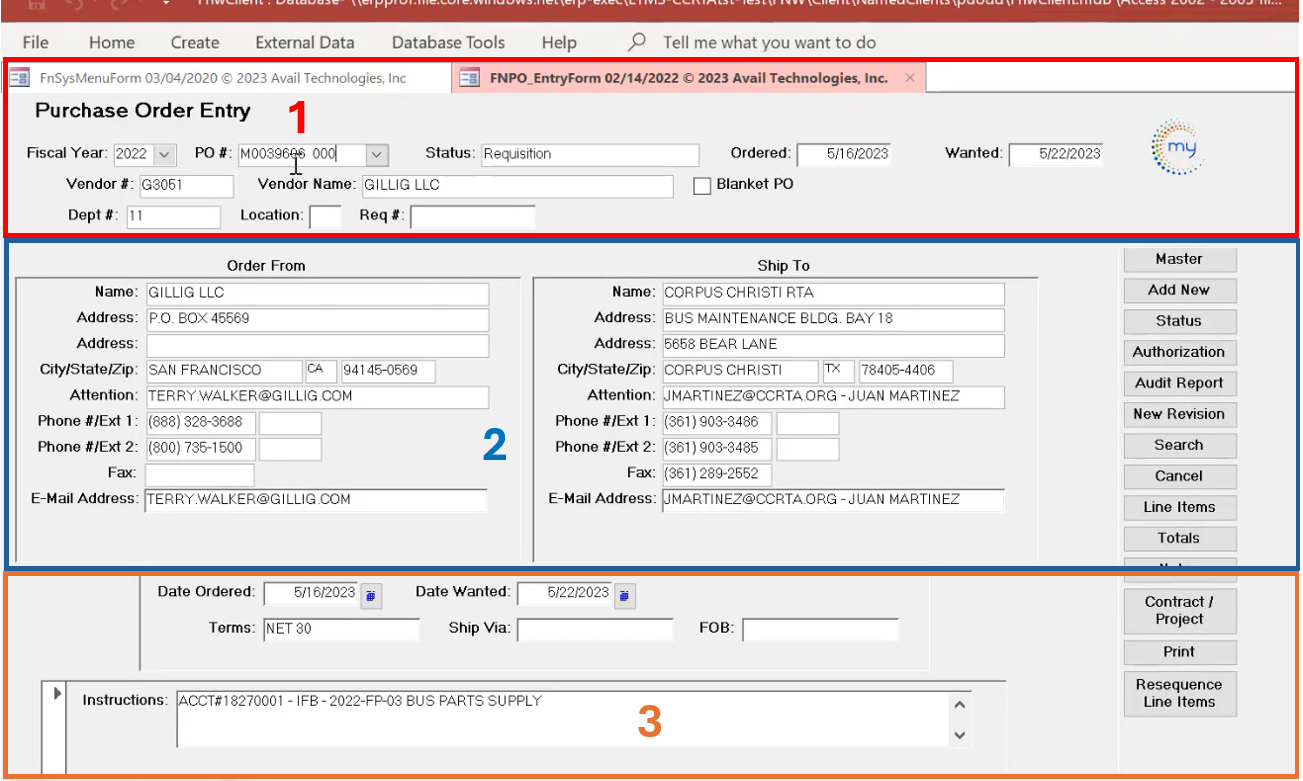Open the Date Ordered calendar picker

tap(370, 595)
